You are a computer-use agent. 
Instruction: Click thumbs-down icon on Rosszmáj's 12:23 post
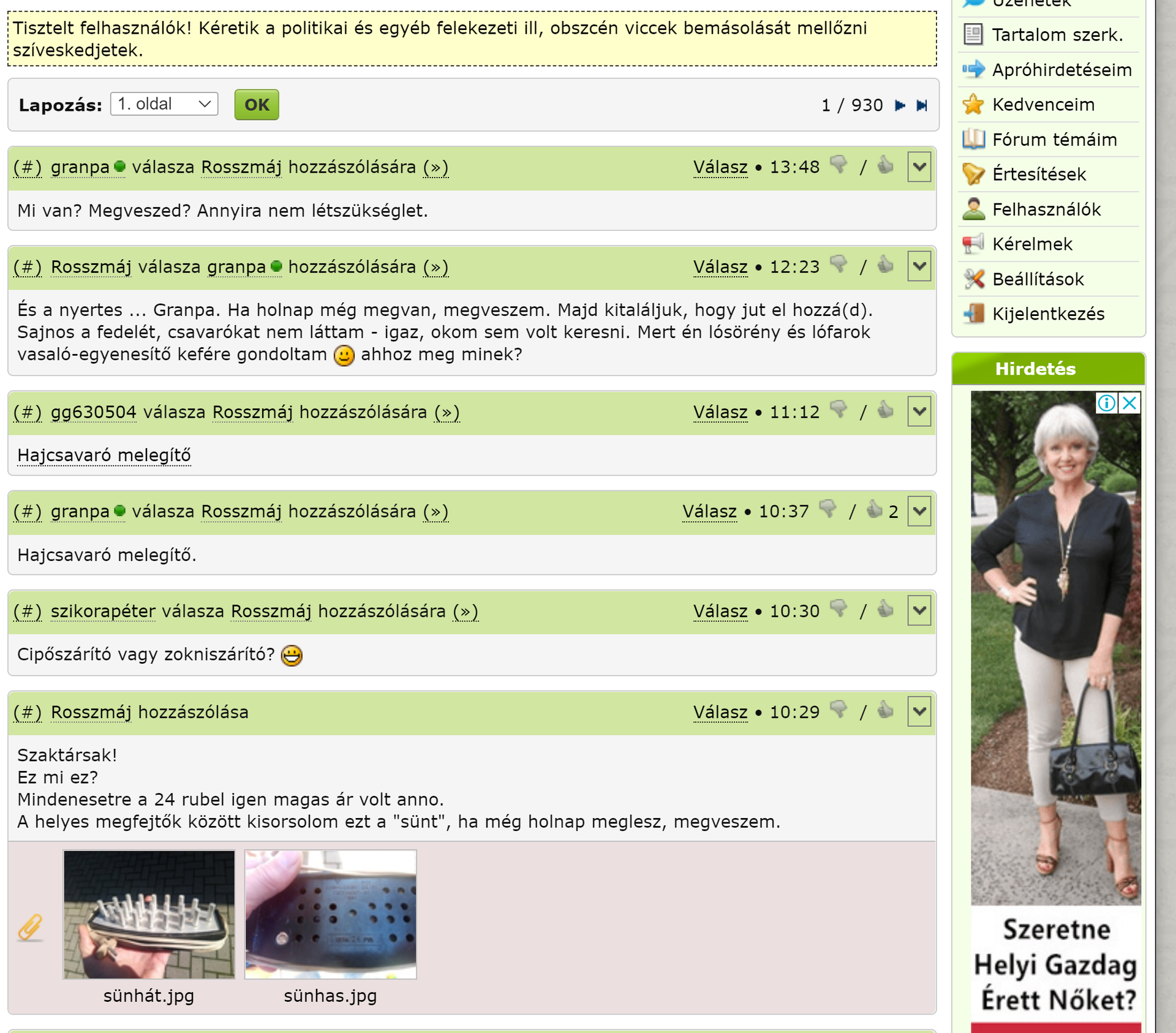839,265
